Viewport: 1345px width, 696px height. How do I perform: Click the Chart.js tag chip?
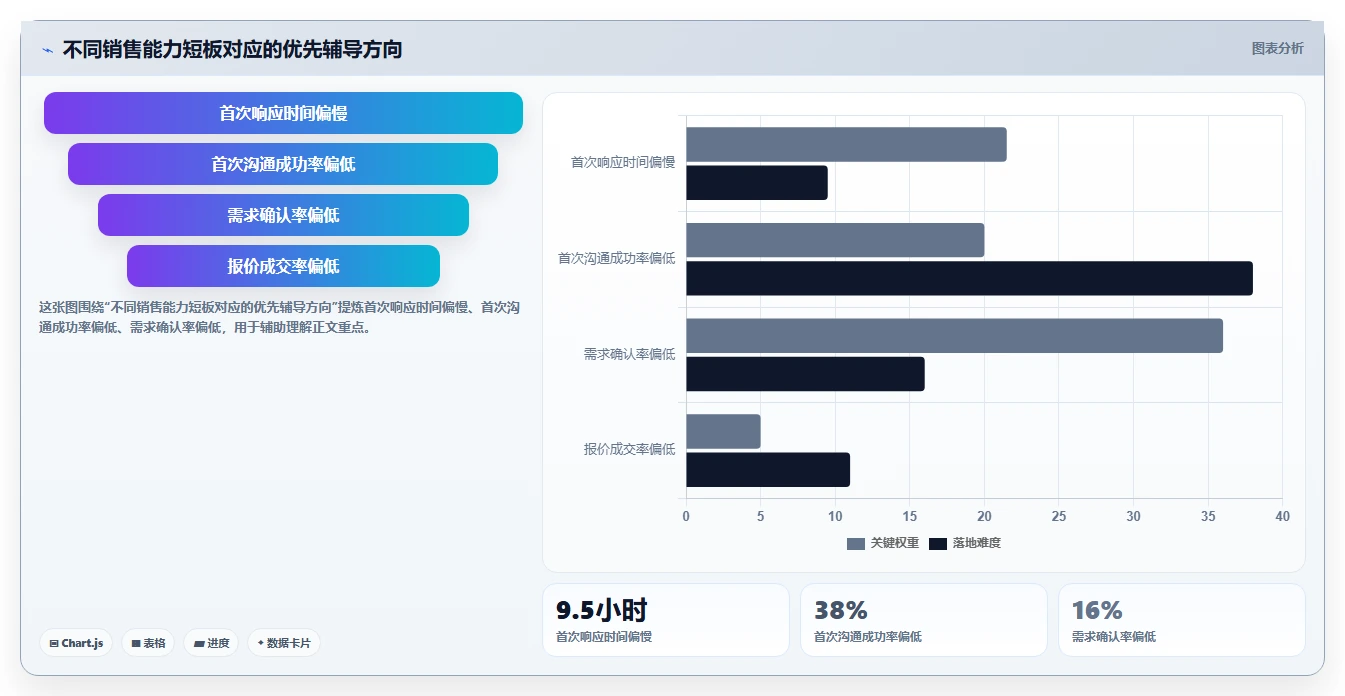pos(76,643)
